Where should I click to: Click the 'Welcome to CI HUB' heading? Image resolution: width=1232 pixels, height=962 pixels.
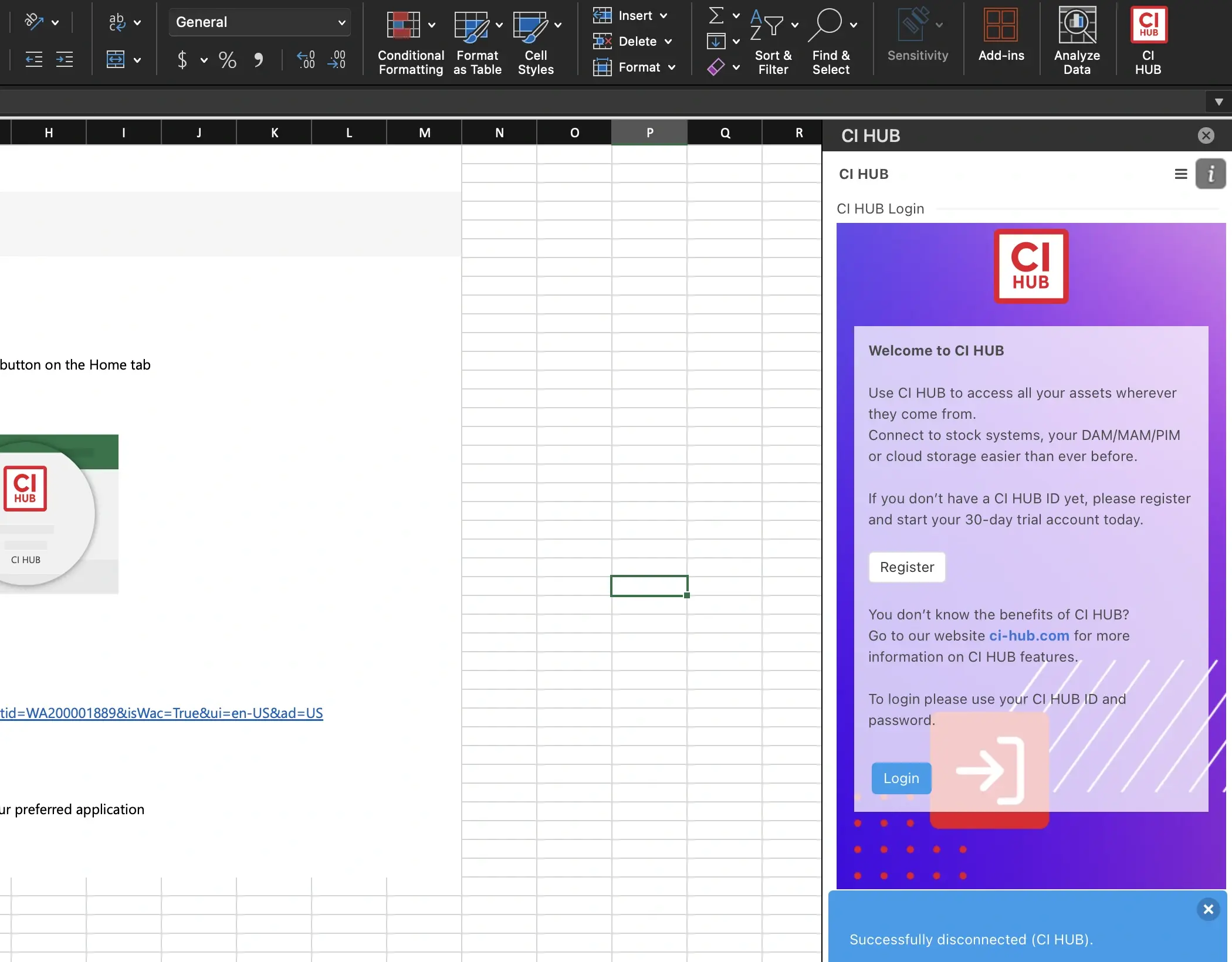coord(936,351)
